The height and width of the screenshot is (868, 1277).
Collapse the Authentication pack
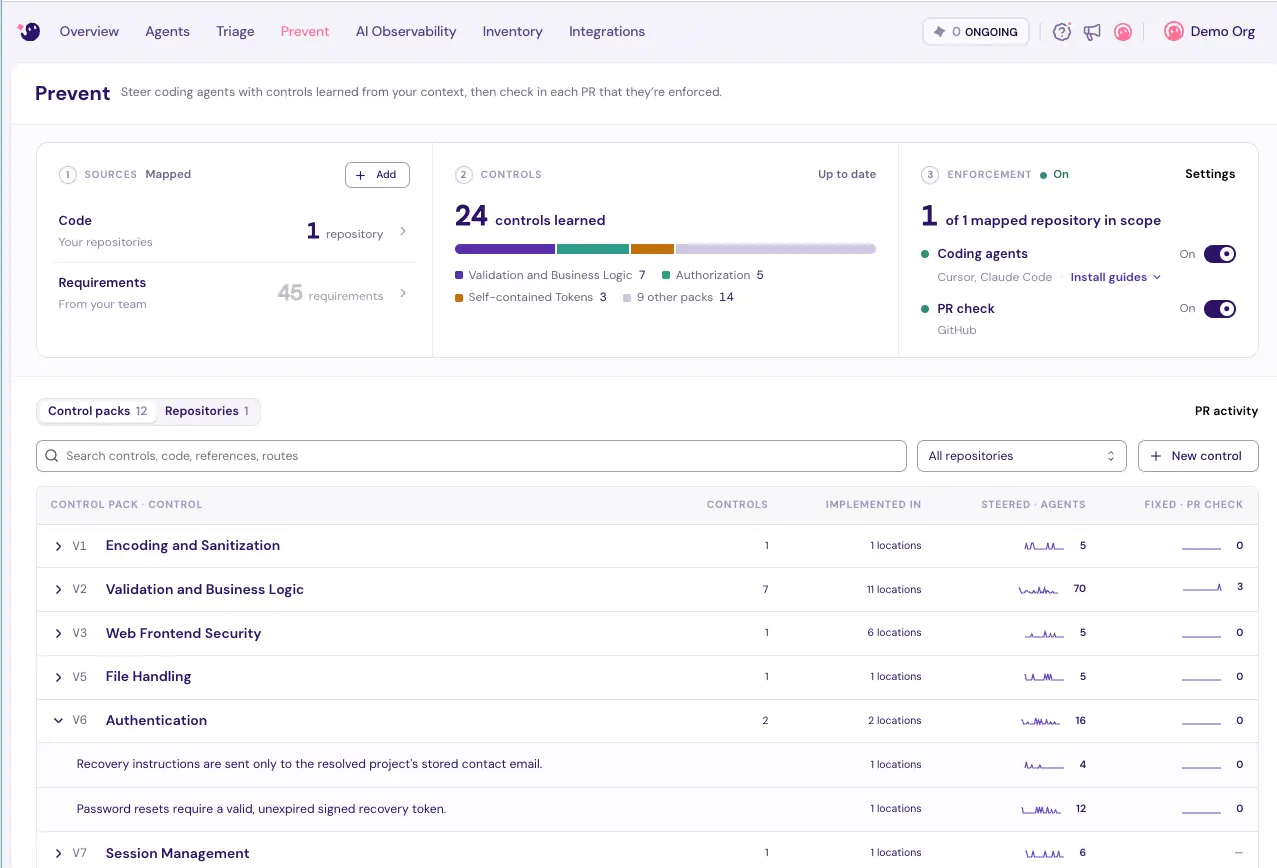click(58, 721)
